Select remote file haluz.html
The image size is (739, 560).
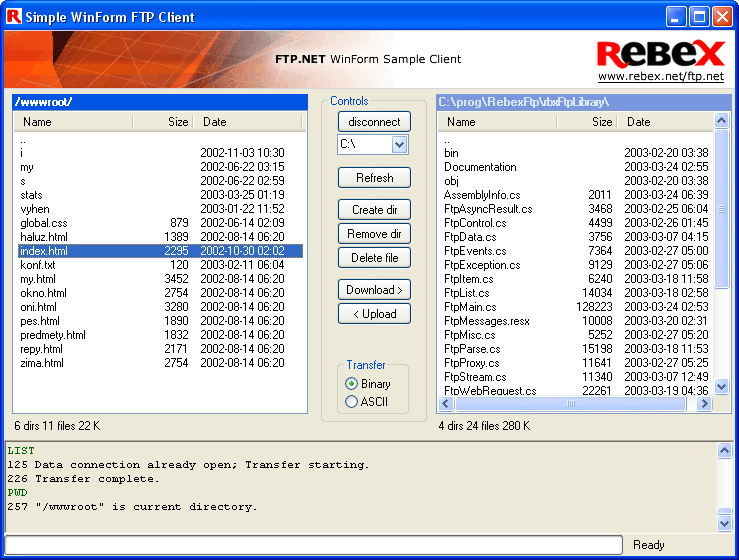click(x=44, y=237)
